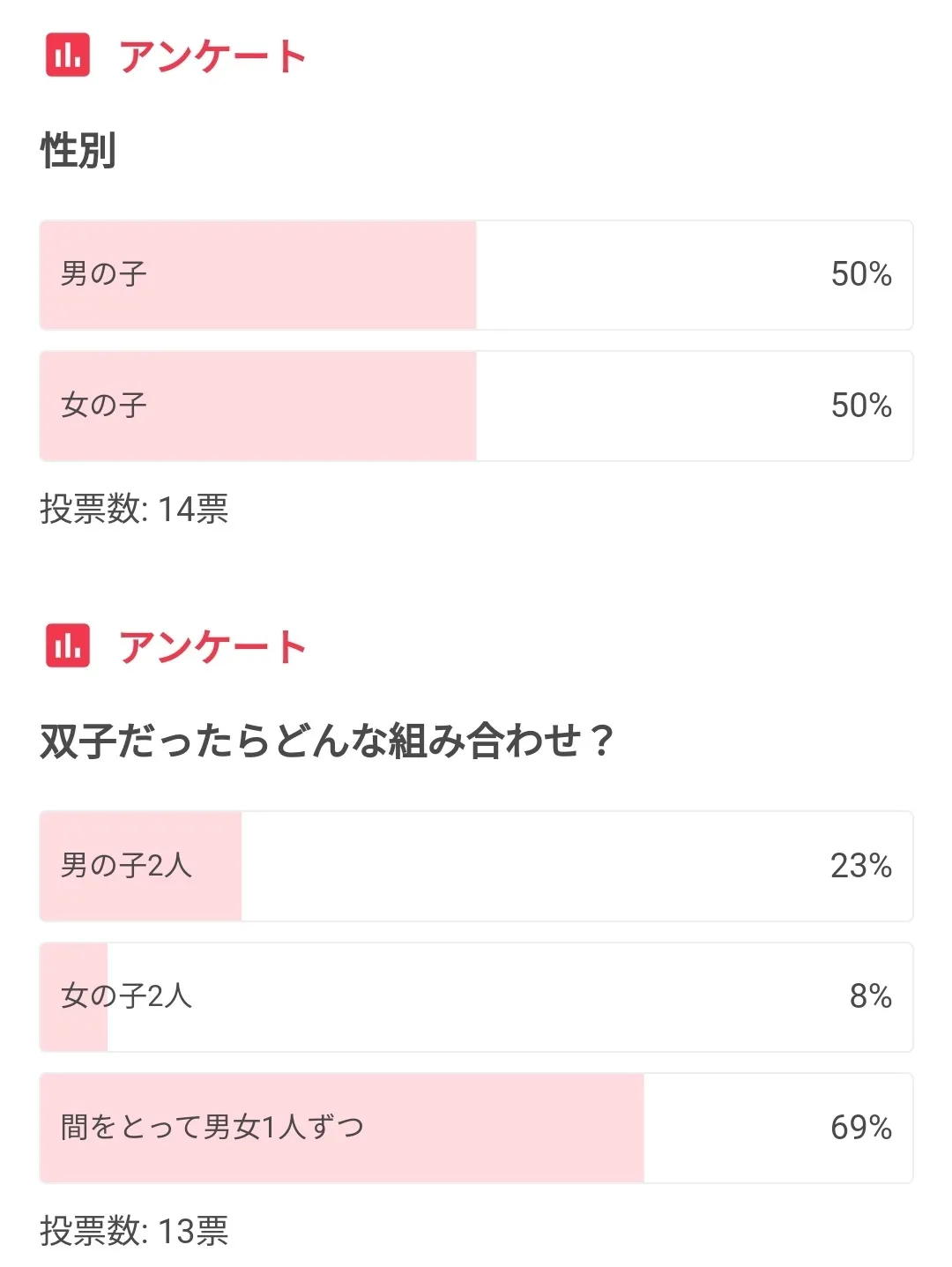Click the 69% result percentage

[860, 1128]
